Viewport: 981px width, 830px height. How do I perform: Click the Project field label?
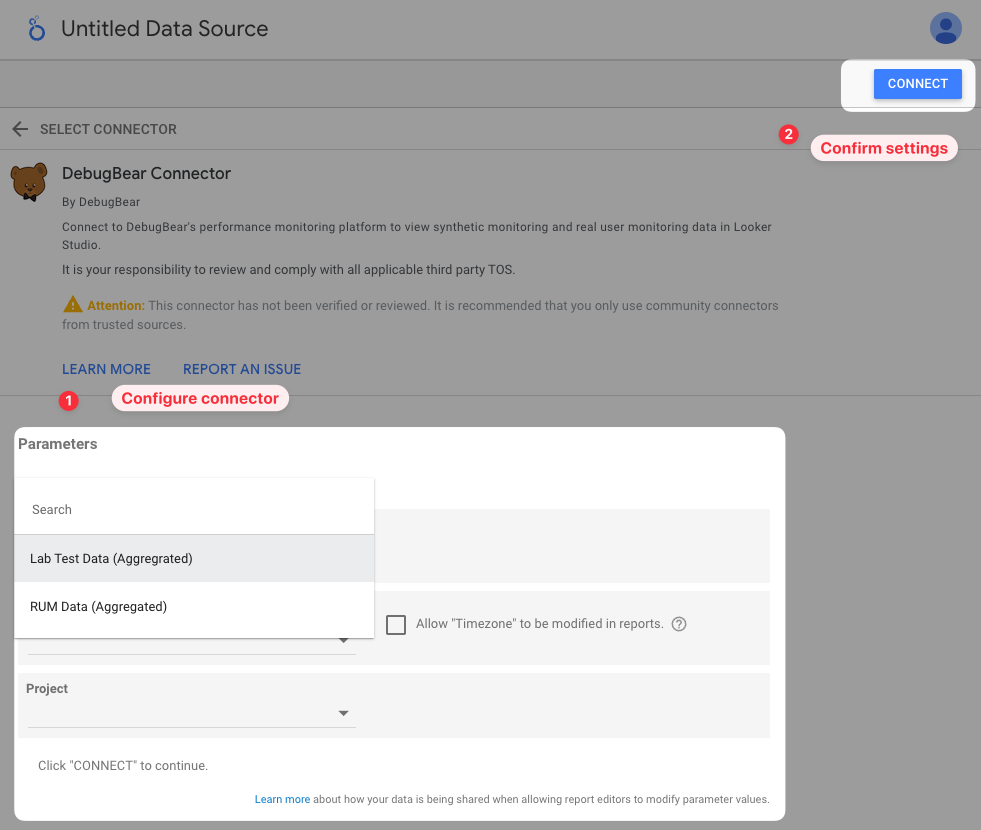click(x=47, y=689)
